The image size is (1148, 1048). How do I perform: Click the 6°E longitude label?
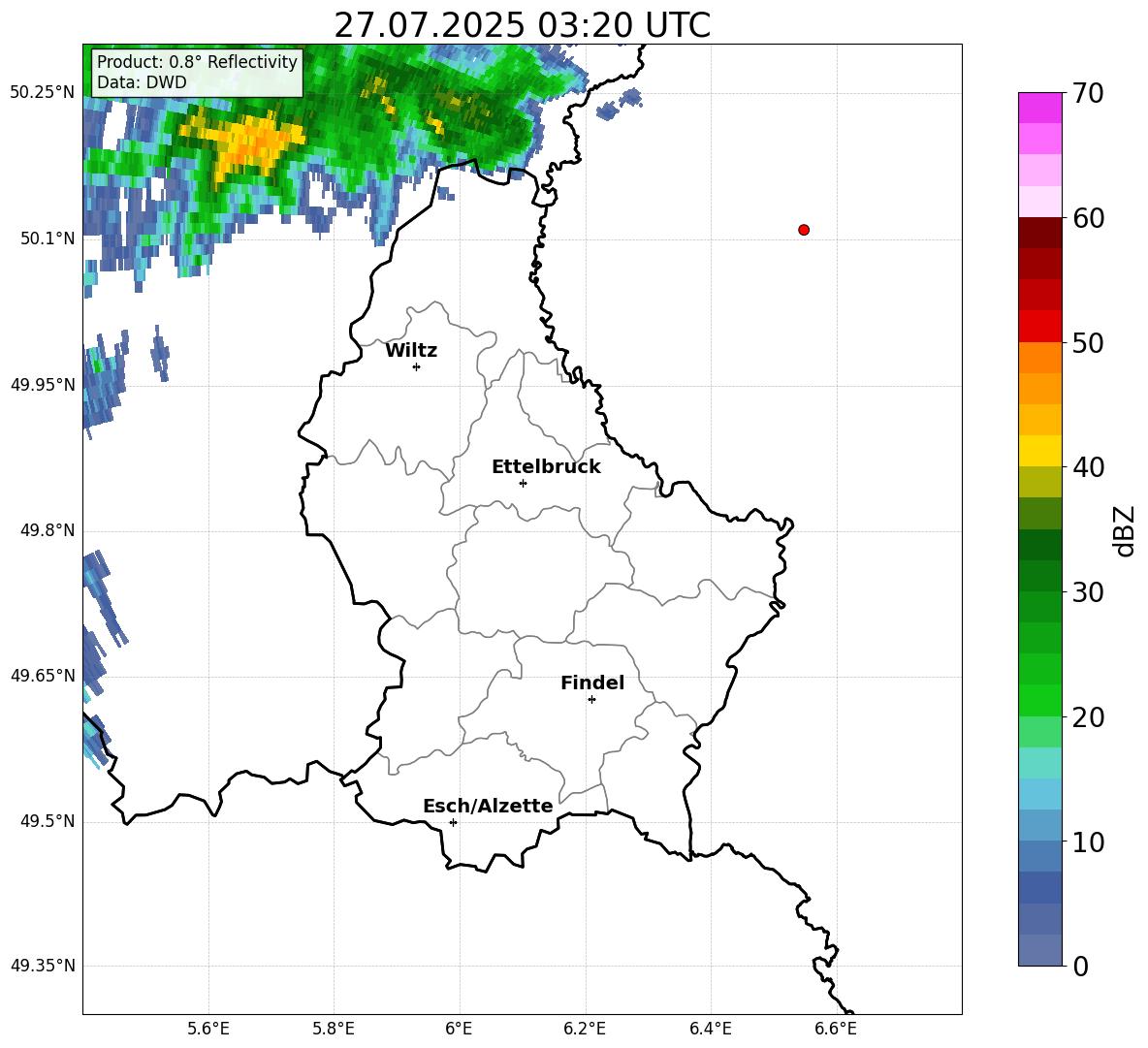(x=459, y=1030)
